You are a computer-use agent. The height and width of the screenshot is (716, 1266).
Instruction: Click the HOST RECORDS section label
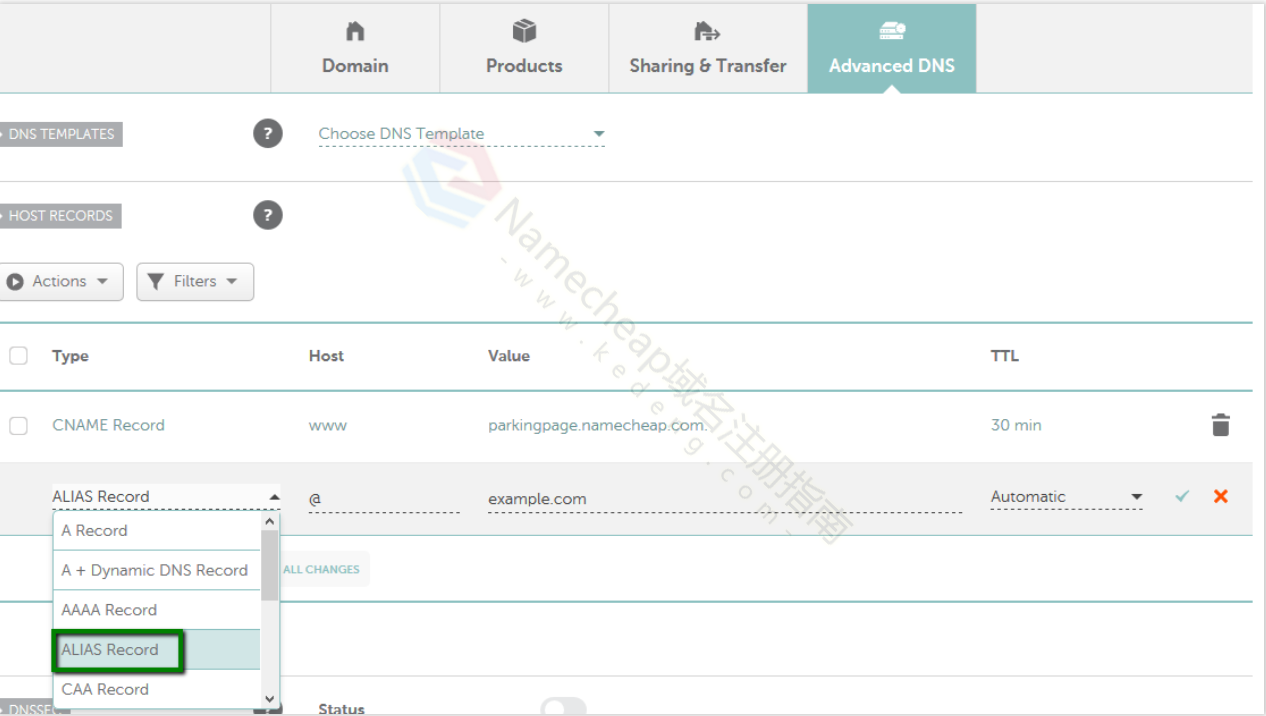click(59, 216)
